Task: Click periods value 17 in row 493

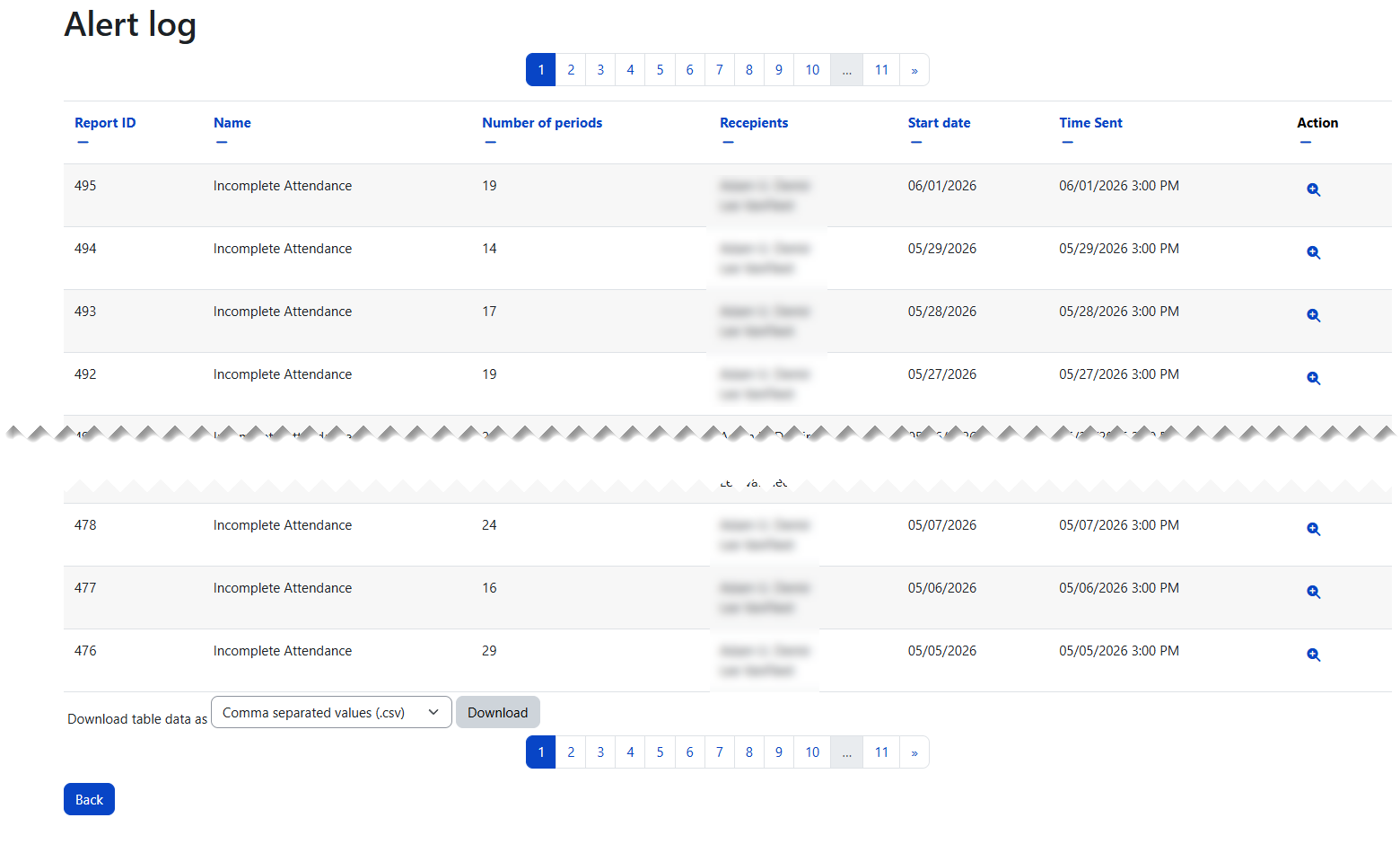Action: [489, 312]
